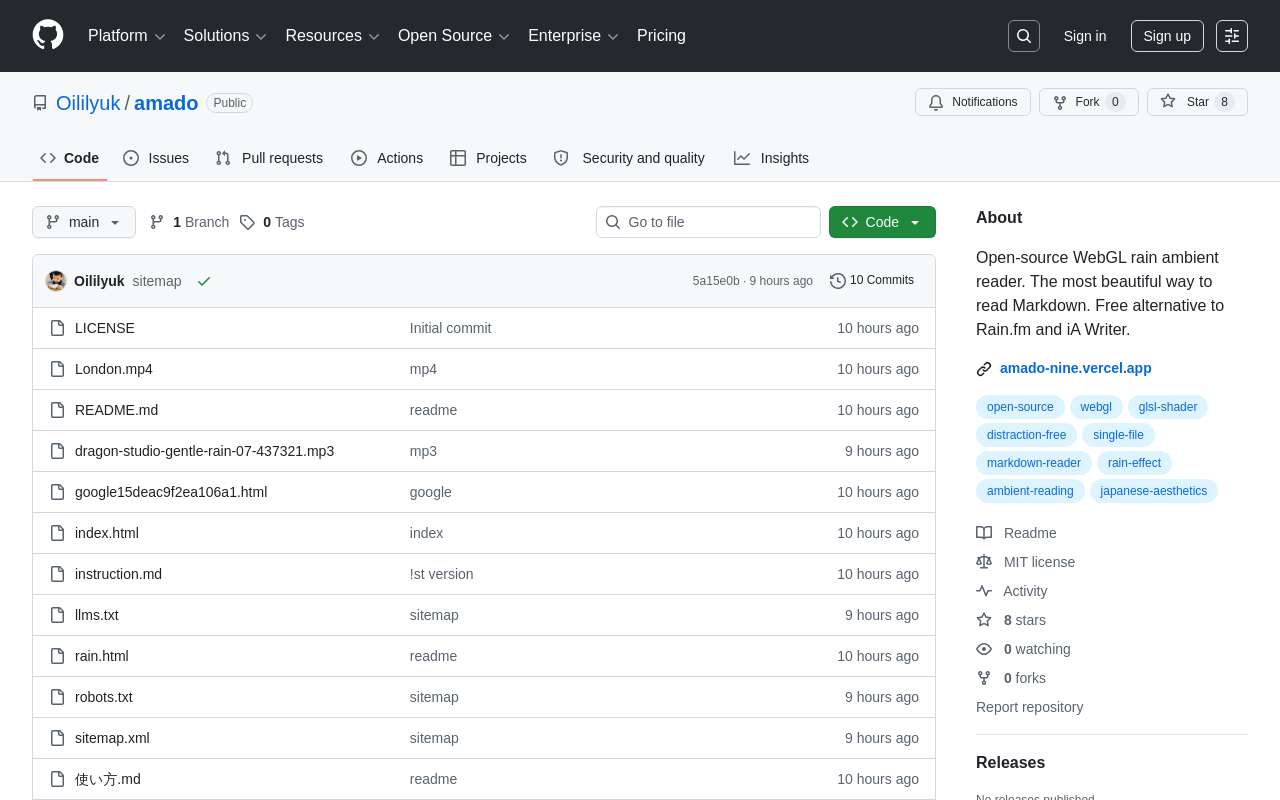The image size is (1280, 800).
Task: Focus the Go to file search field
Action: (x=708, y=222)
